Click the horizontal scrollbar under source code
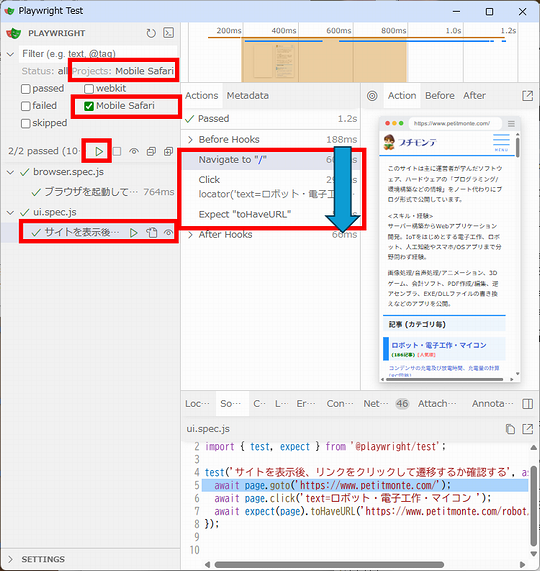540x571 pixels. 329,564
